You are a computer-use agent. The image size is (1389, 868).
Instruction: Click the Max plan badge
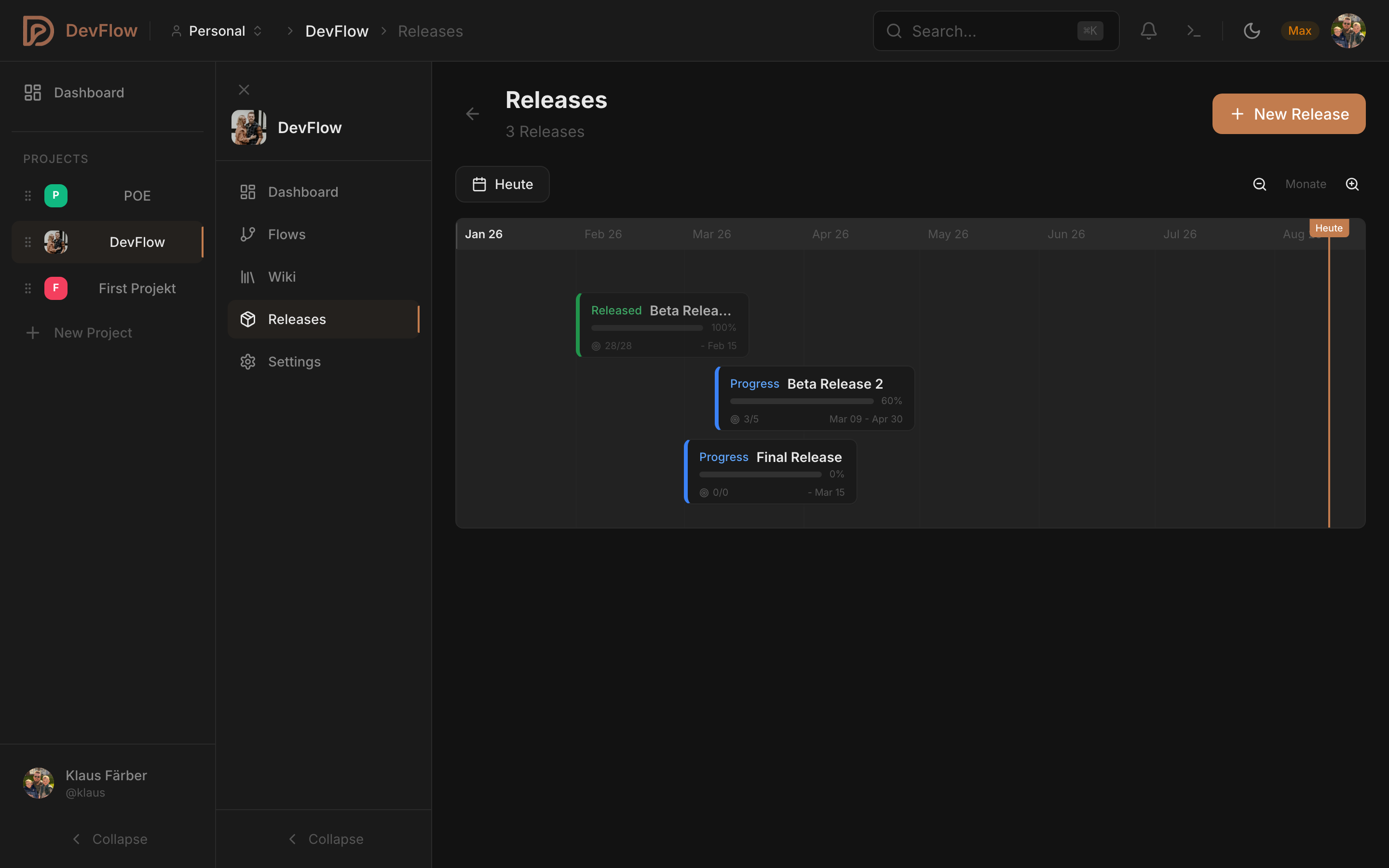pyautogui.click(x=1299, y=31)
